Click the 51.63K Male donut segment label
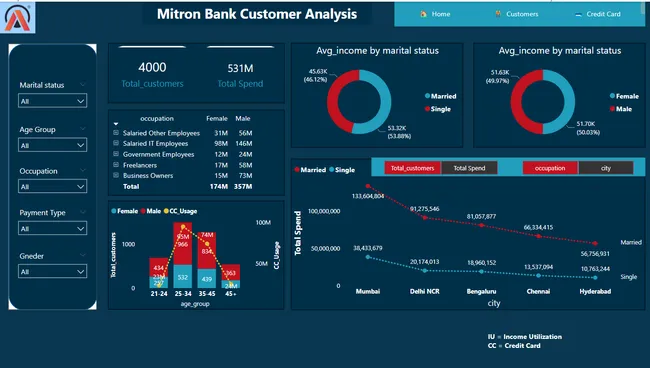The height and width of the screenshot is (368, 650). (x=497, y=76)
